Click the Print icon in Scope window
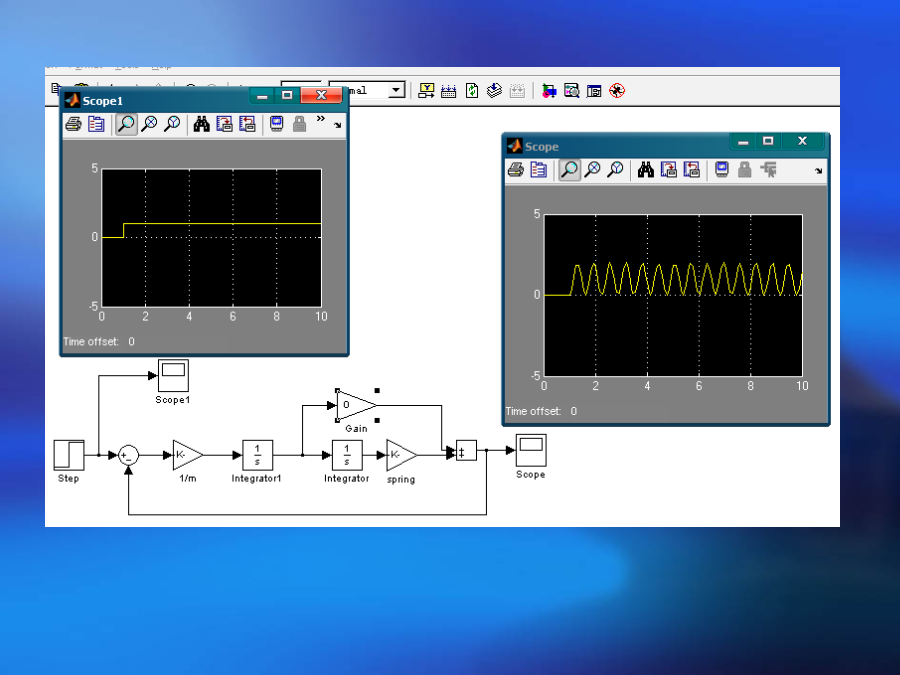Viewport: 900px width, 675px height. pyautogui.click(x=516, y=170)
